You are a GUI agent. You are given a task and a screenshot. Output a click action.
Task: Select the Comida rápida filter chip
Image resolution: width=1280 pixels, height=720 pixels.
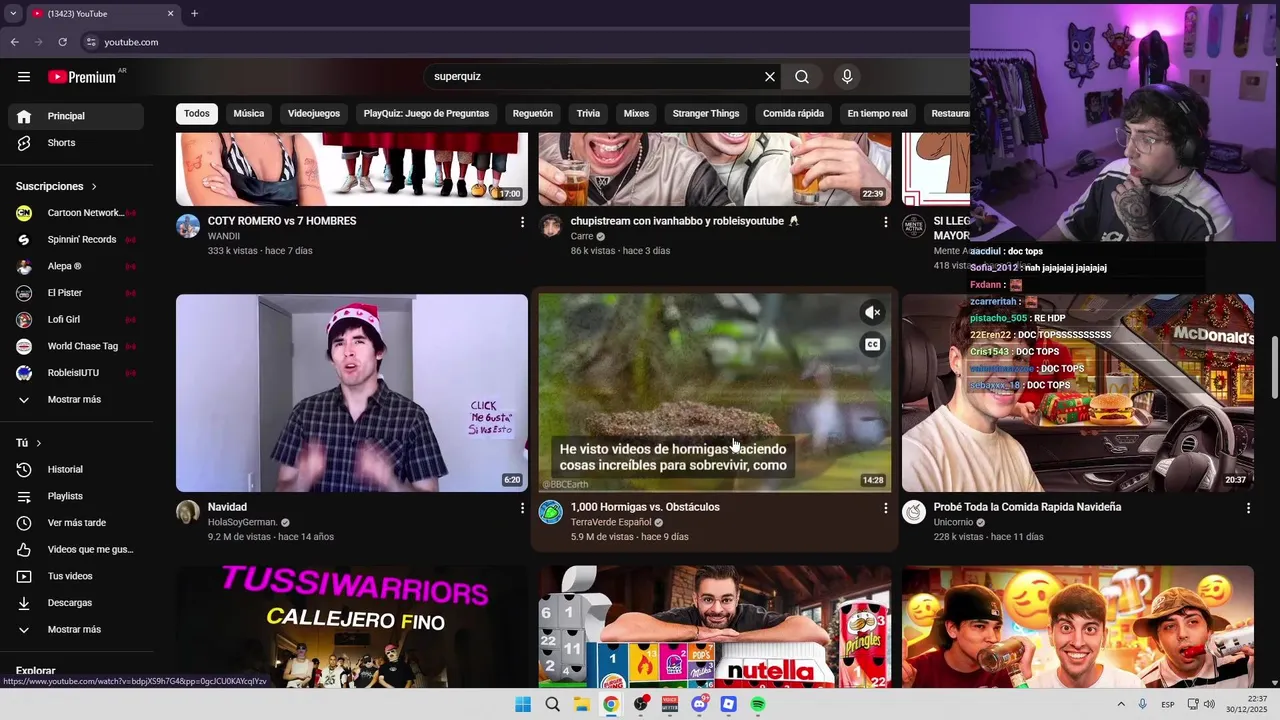793,114
